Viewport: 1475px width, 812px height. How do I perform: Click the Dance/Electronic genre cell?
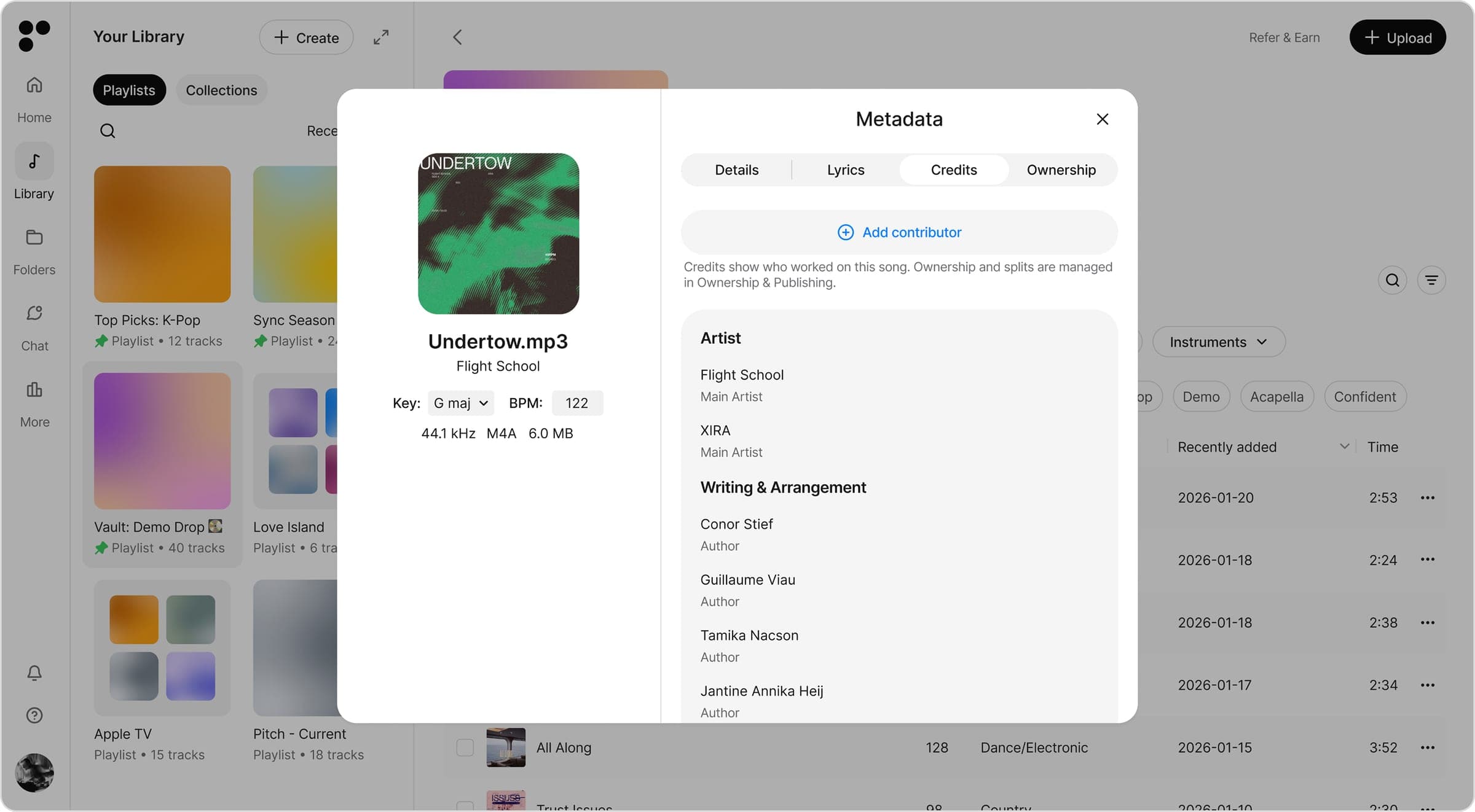[1034, 748]
